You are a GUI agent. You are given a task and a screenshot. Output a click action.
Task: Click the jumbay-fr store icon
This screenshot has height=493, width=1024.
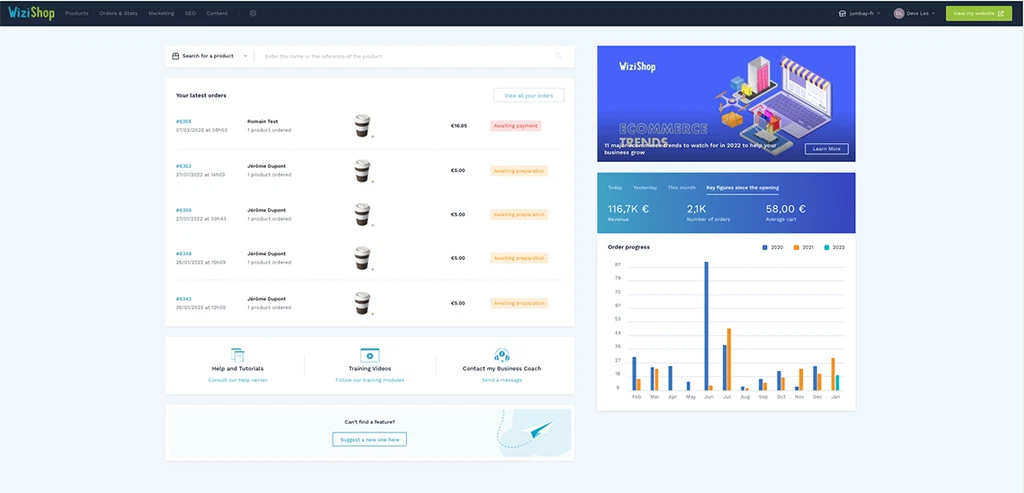[842, 13]
